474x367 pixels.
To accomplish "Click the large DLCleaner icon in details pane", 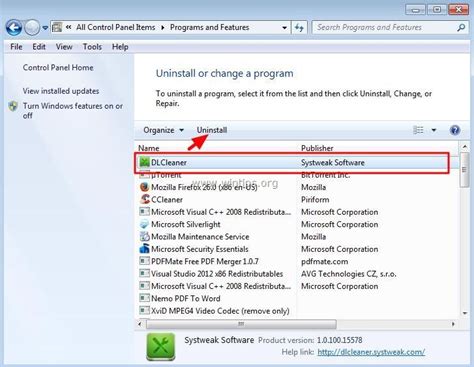I will pos(161,347).
